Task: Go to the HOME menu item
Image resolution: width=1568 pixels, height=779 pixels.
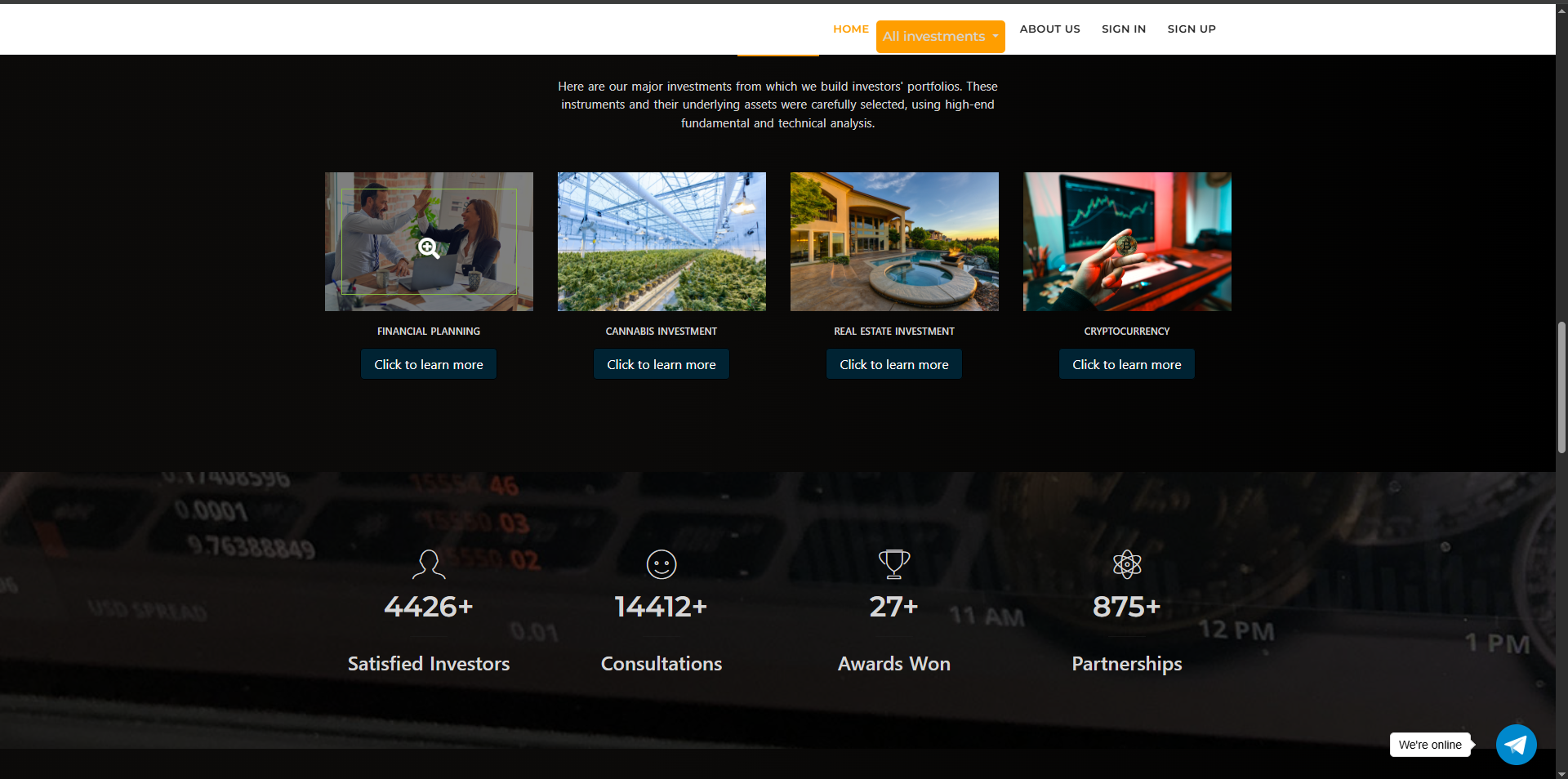Action: tap(851, 29)
